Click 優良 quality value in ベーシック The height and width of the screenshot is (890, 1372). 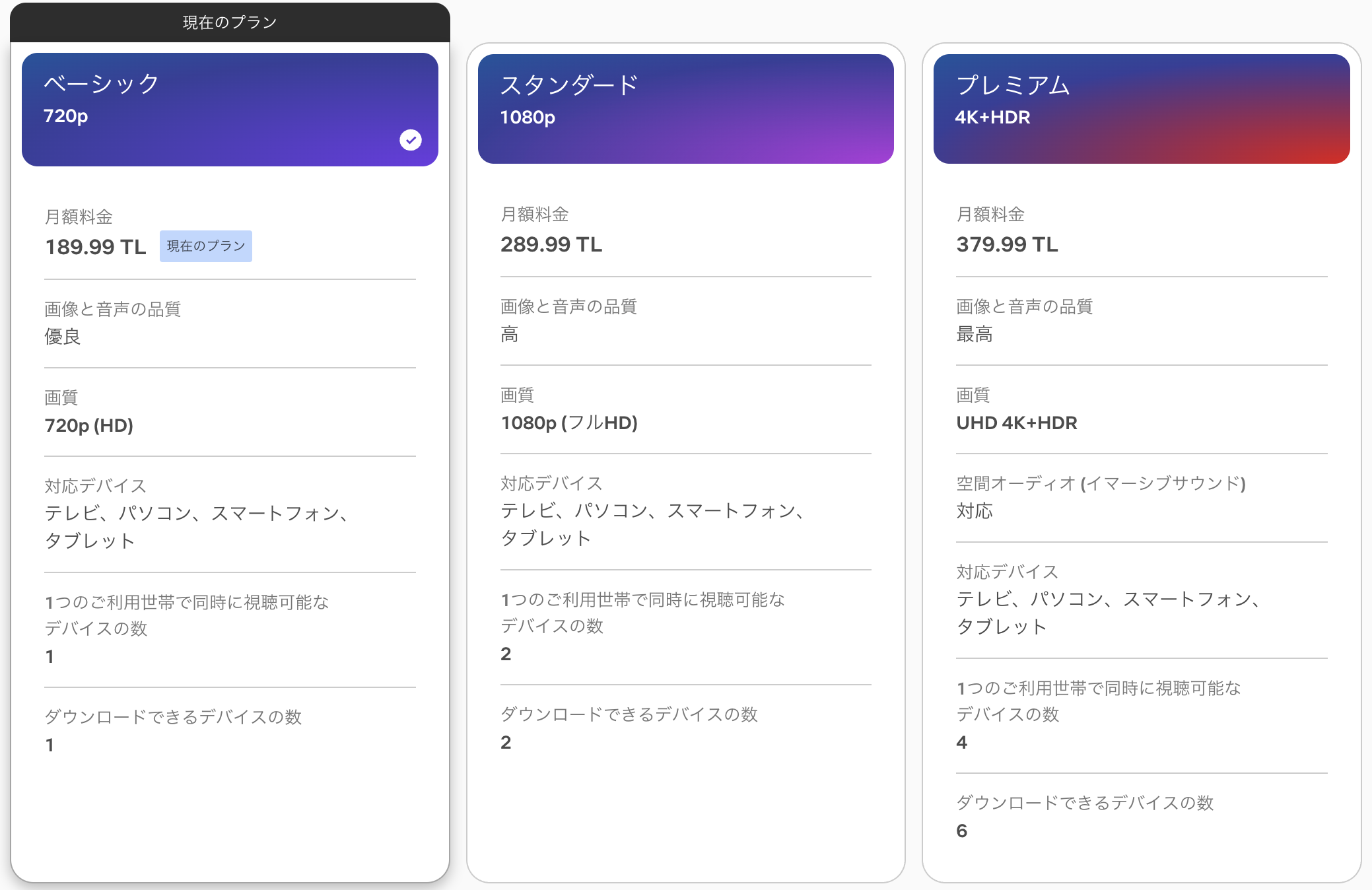point(63,337)
